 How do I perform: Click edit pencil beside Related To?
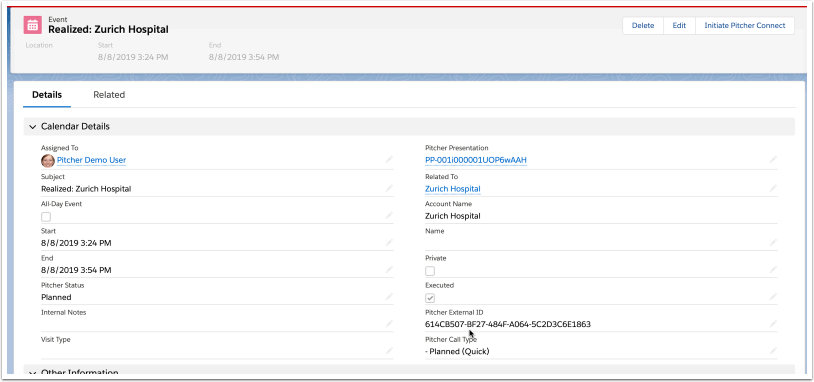[x=773, y=188]
